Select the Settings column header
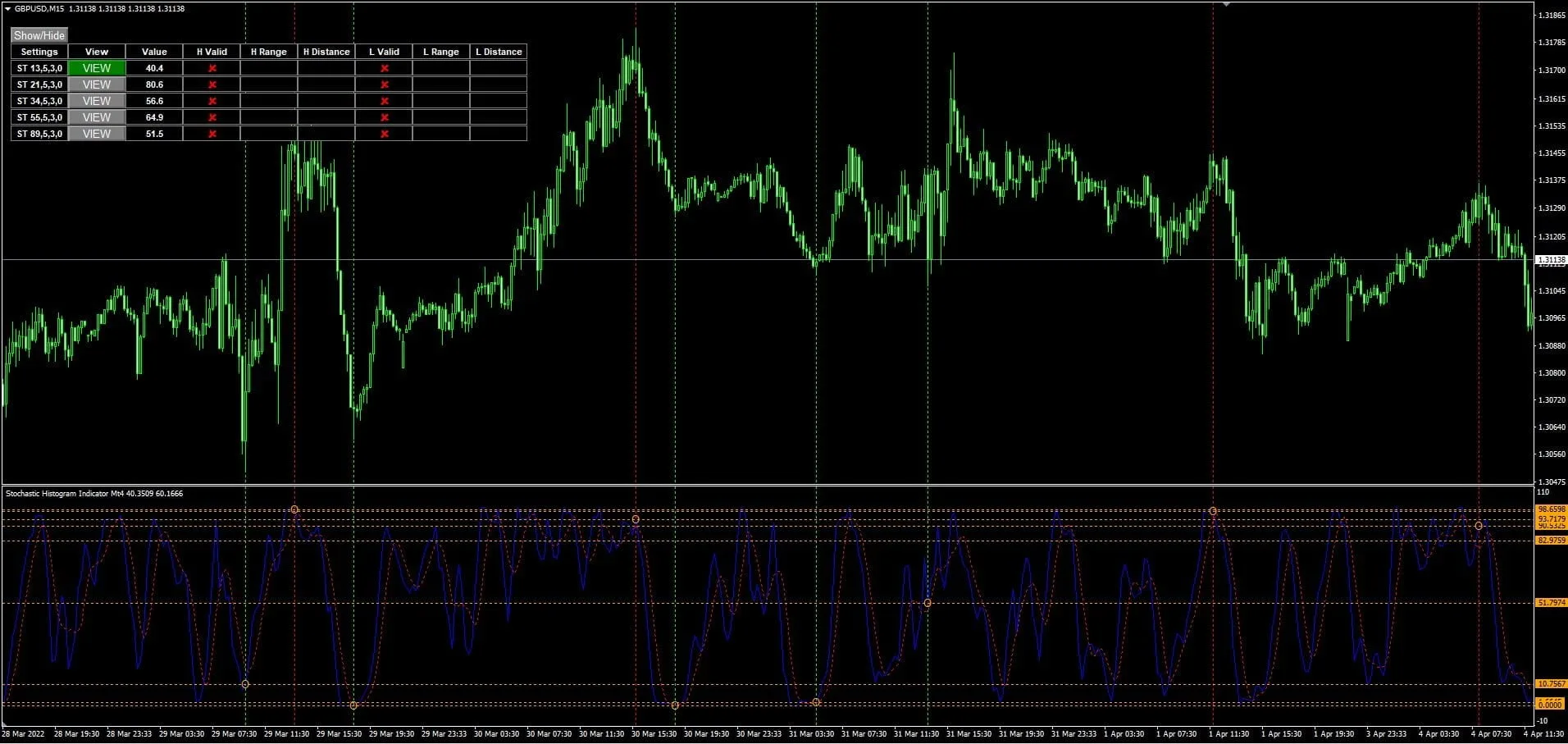 click(39, 52)
